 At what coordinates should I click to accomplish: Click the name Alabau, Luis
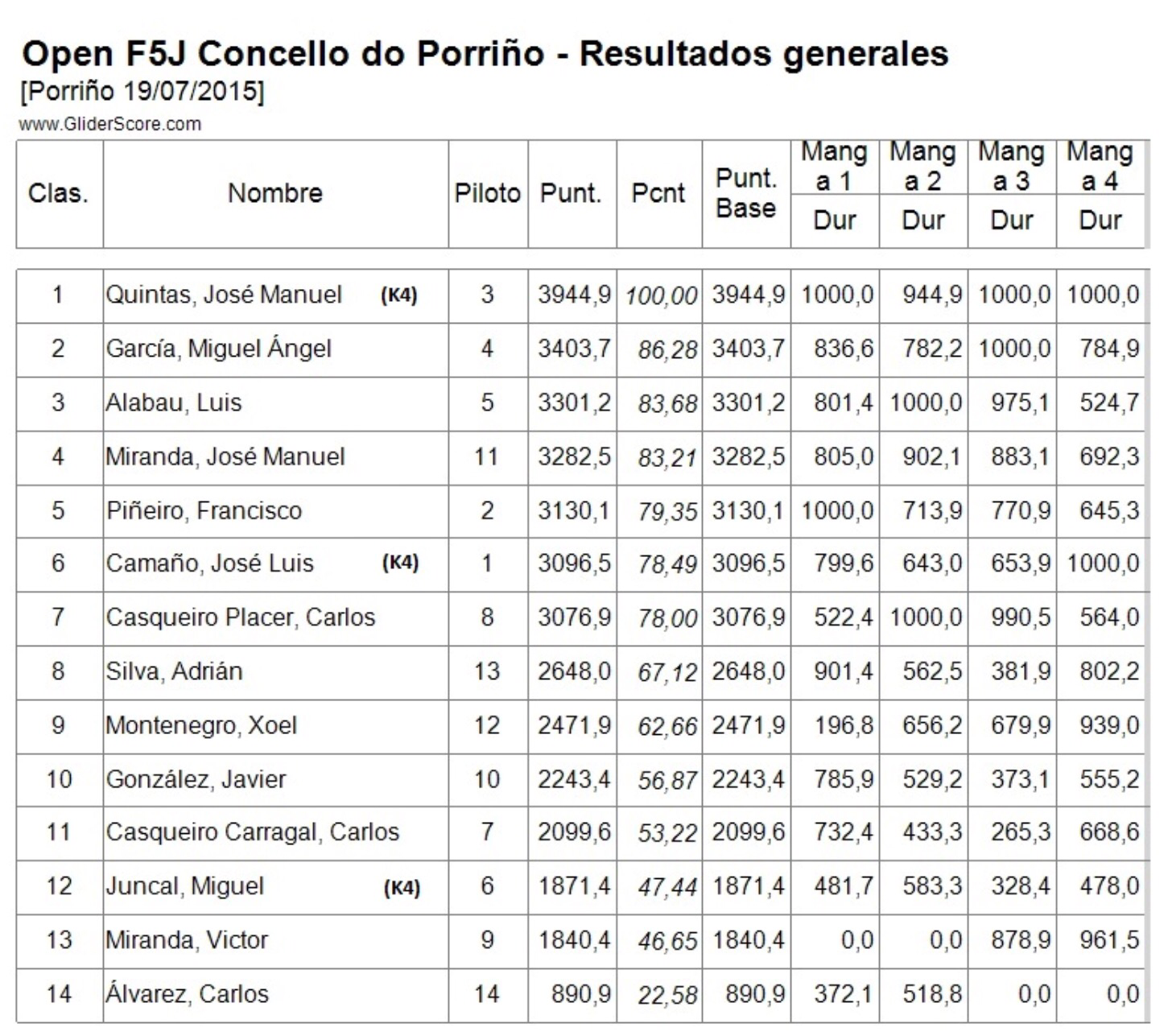click(173, 402)
